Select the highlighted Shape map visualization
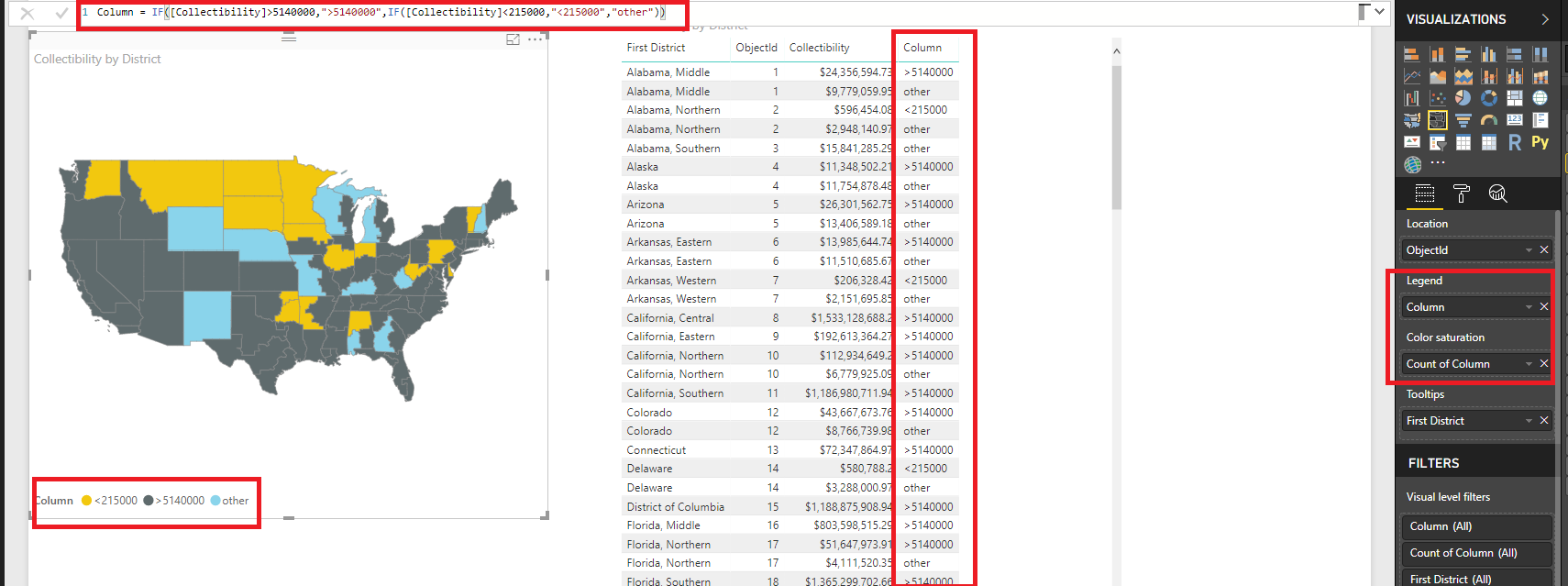Viewport: 1568px width, 586px height. tap(1437, 120)
